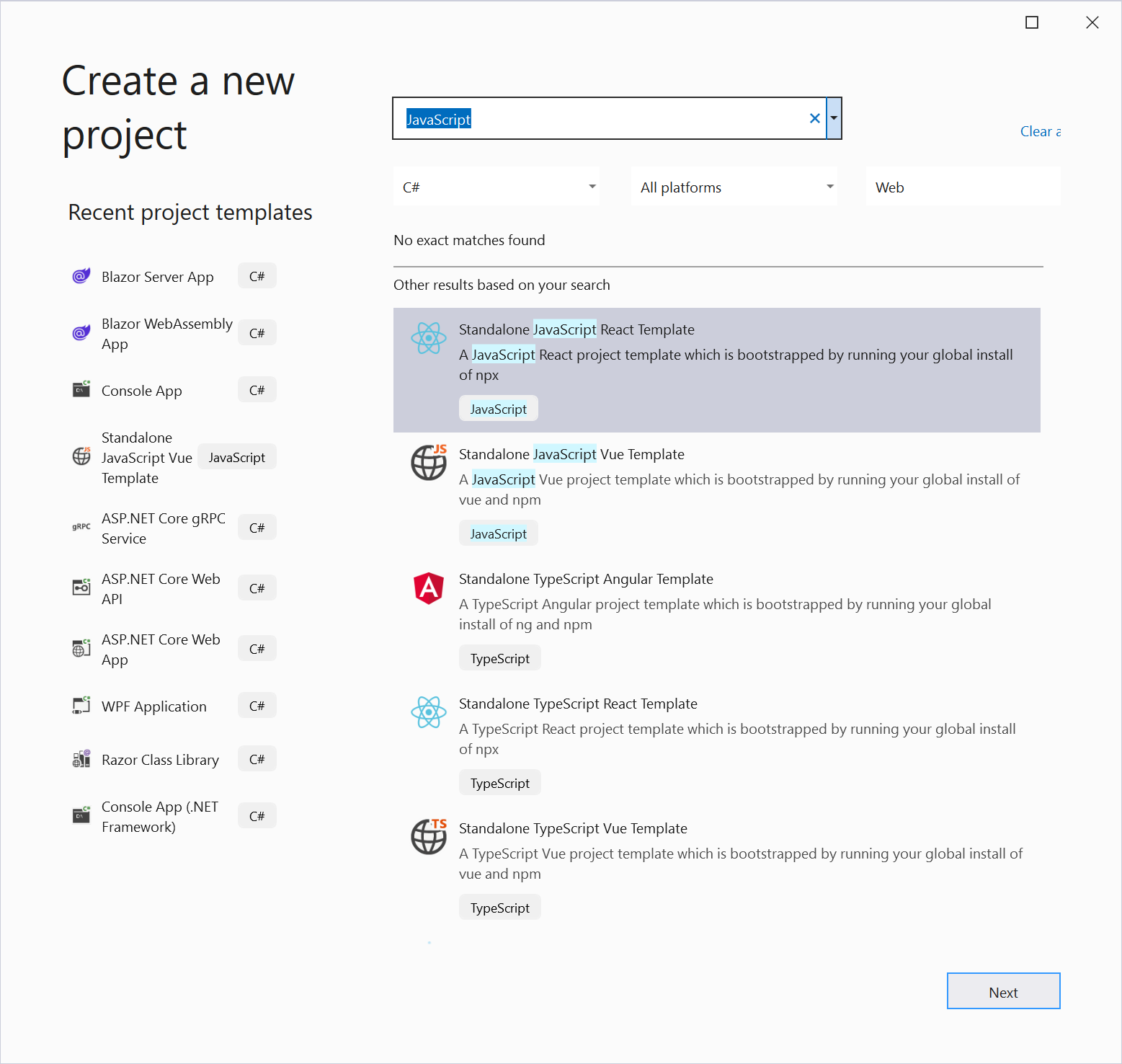Click the Clear all link
Viewport: 1122px width, 1064px height.
point(1040,131)
